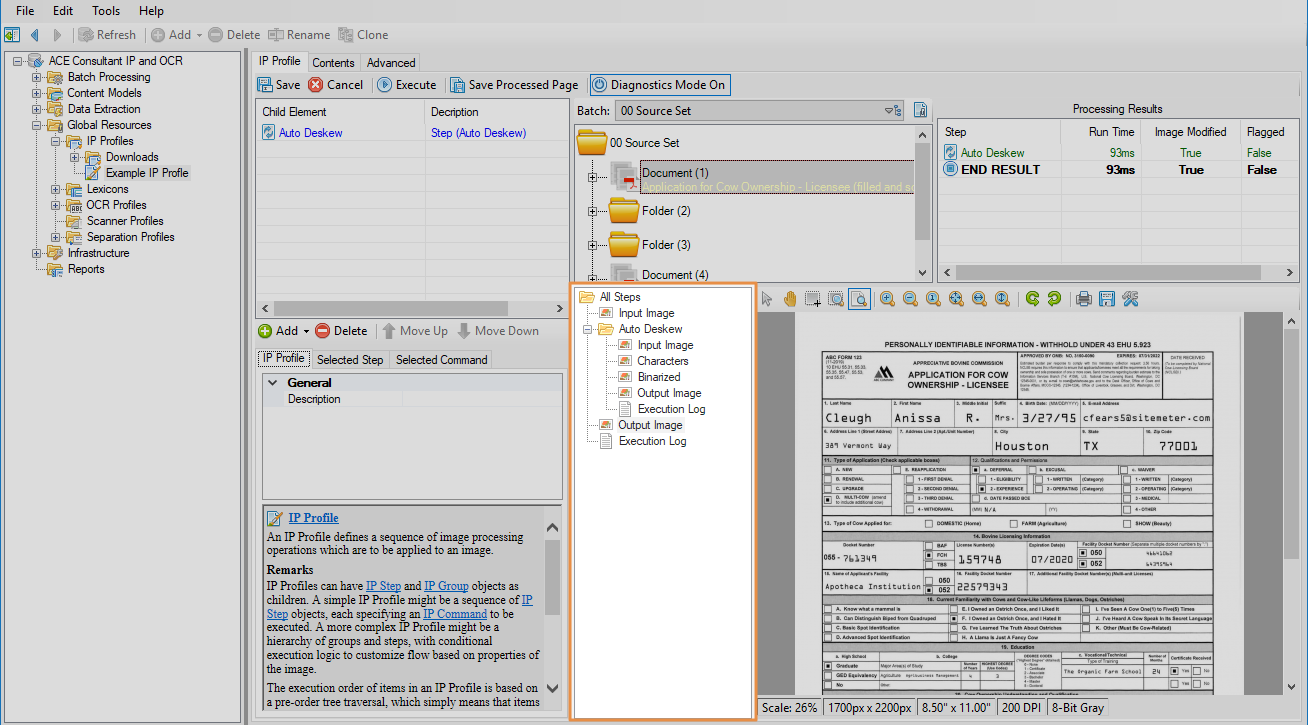Click the lock icon beside Batch dropdown

pos(921,111)
